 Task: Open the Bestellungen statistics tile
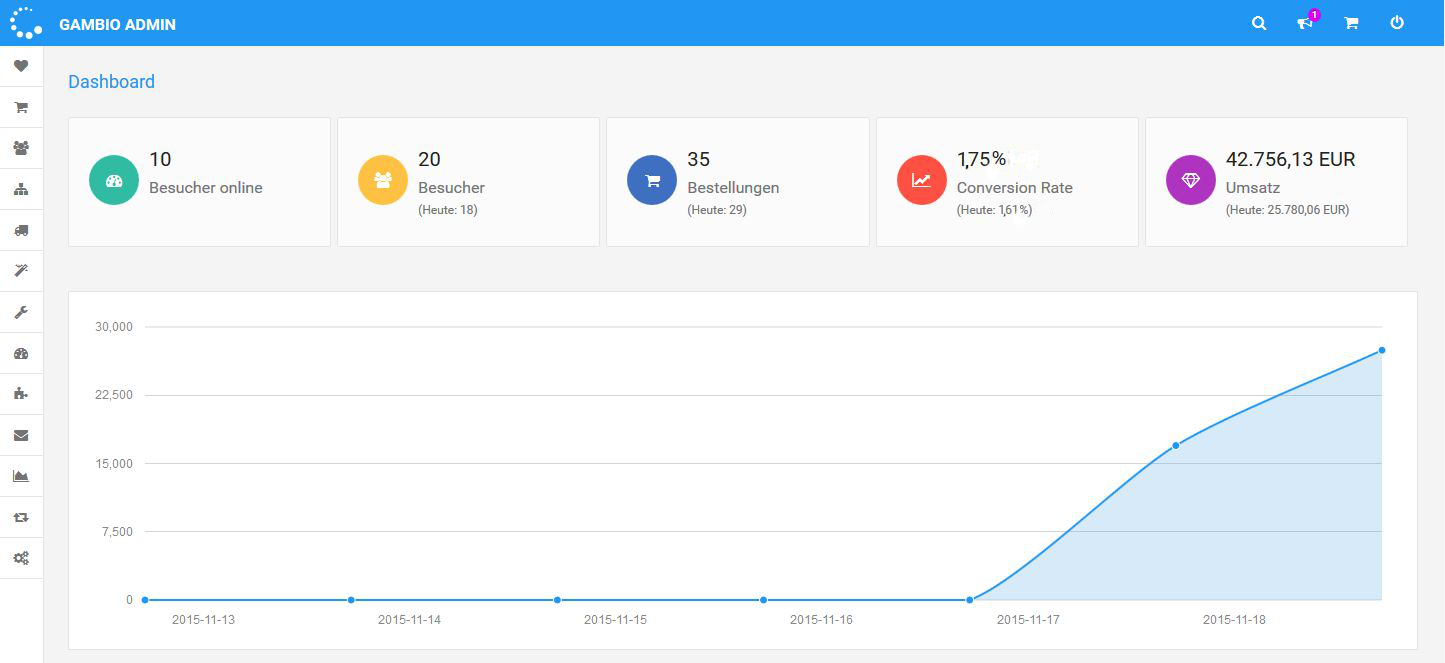(x=737, y=181)
